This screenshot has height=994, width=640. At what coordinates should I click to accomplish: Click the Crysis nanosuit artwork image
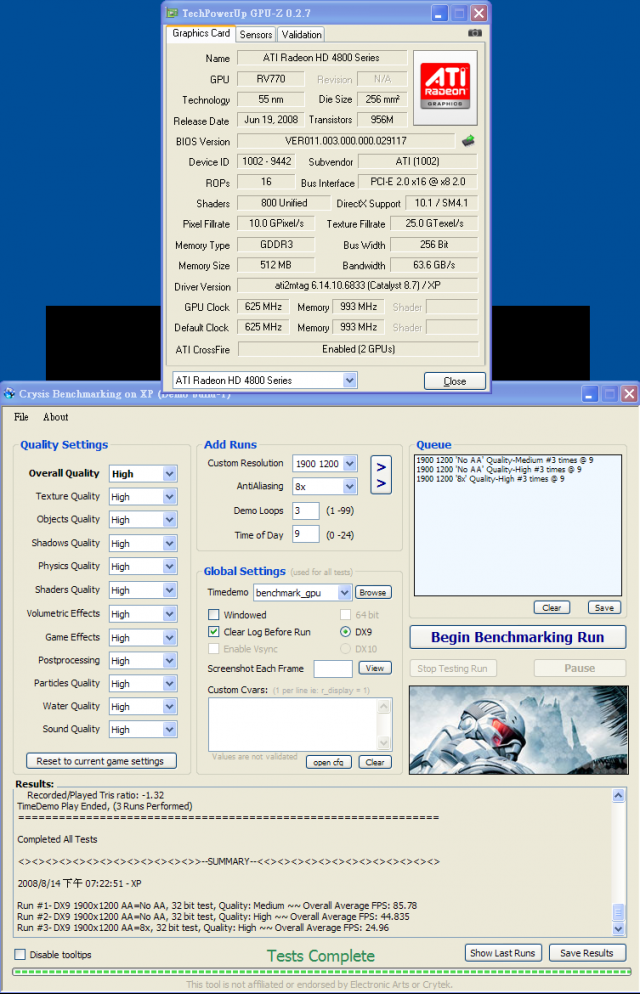518,730
